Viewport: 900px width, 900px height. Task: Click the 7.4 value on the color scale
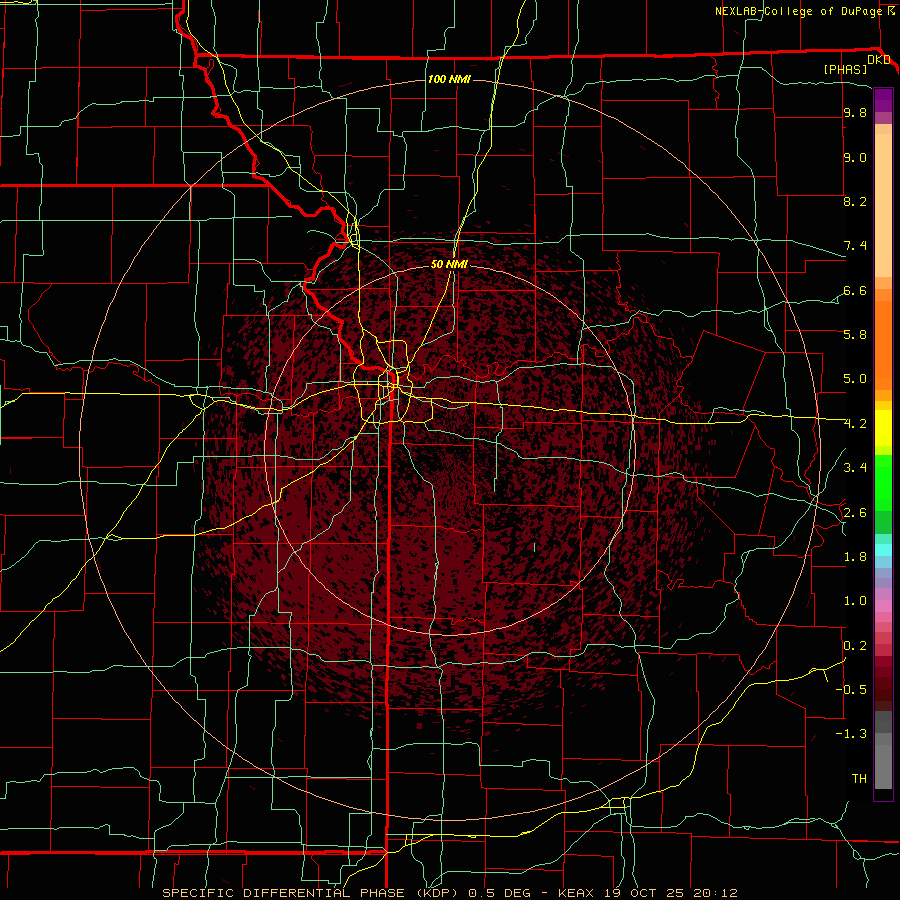point(855,246)
